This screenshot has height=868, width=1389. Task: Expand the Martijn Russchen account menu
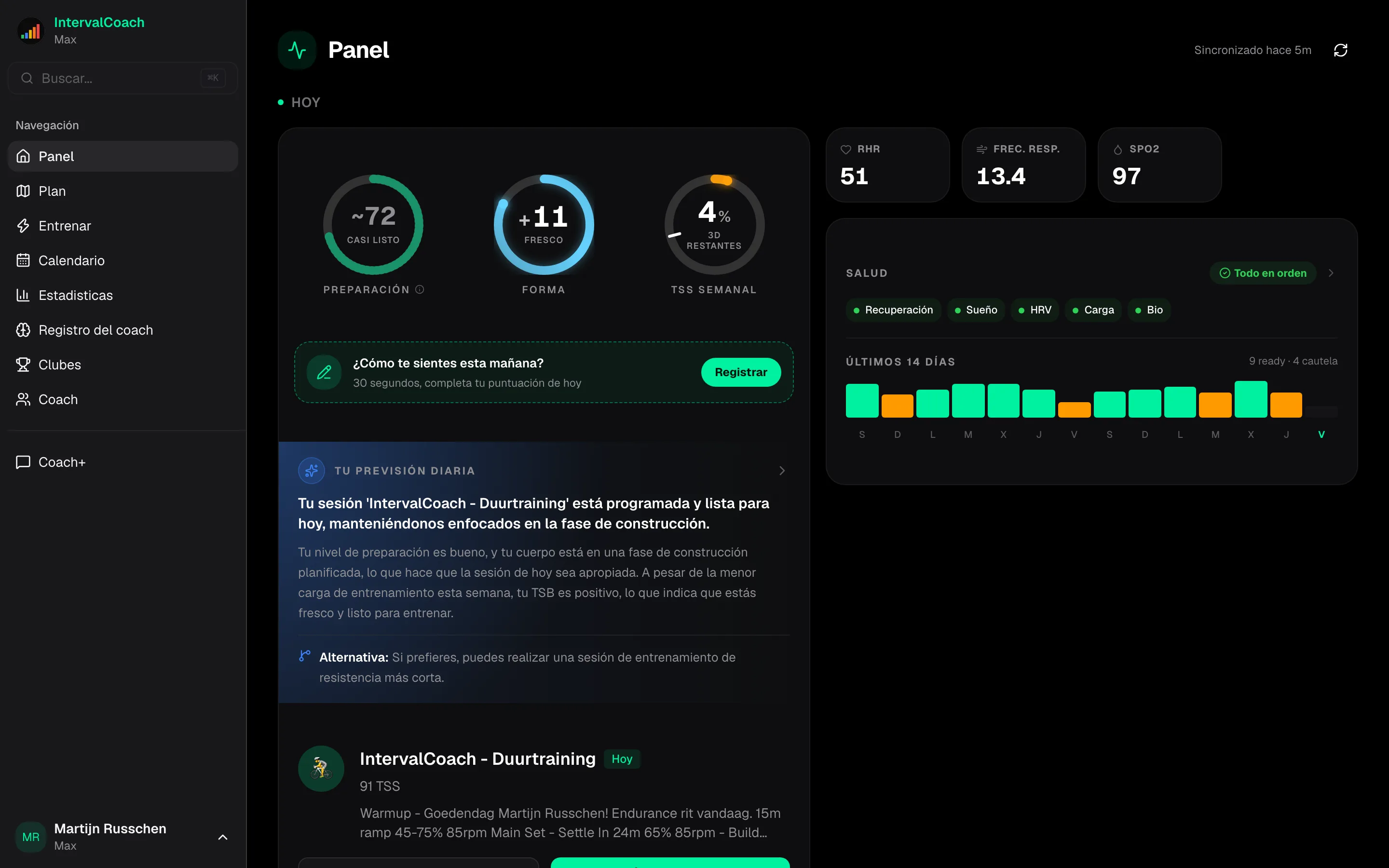223,837
